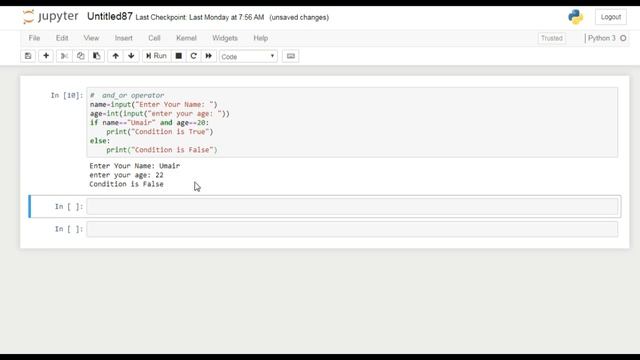Open the Edit menu

(x=62, y=38)
